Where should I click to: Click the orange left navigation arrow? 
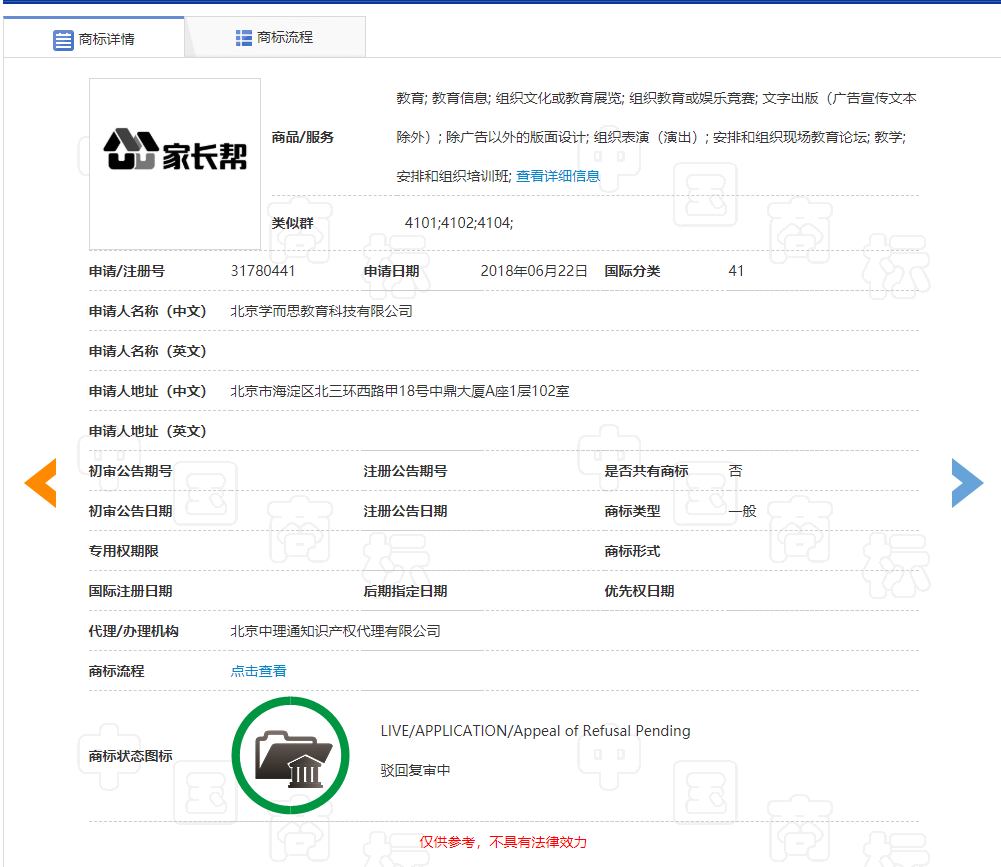point(40,483)
